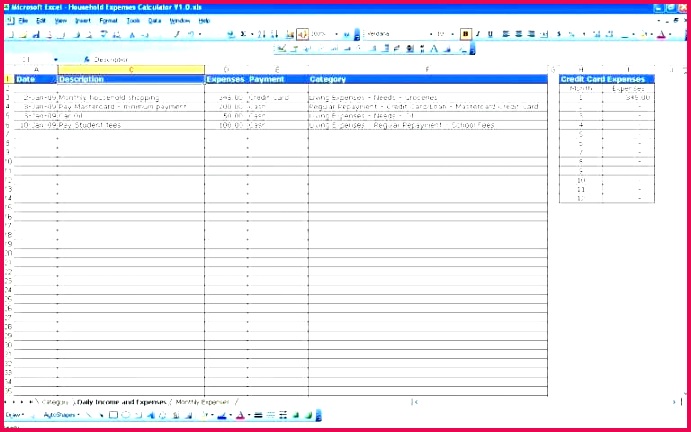The height and width of the screenshot is (432, 691).
Task: Insert WordArt from the Drawing toolbar
Action: [151, 415]
